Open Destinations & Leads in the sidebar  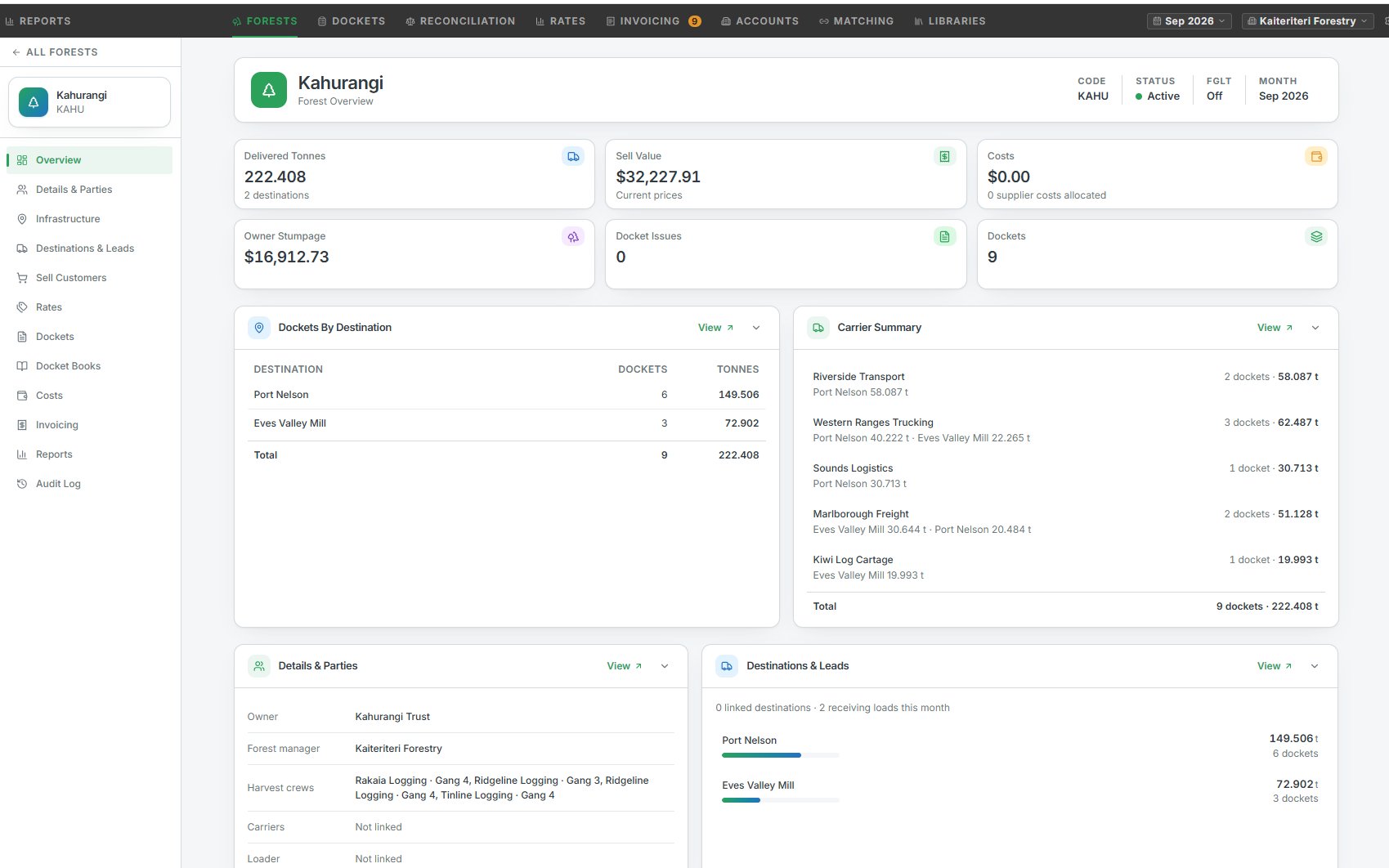coord(90,248)
